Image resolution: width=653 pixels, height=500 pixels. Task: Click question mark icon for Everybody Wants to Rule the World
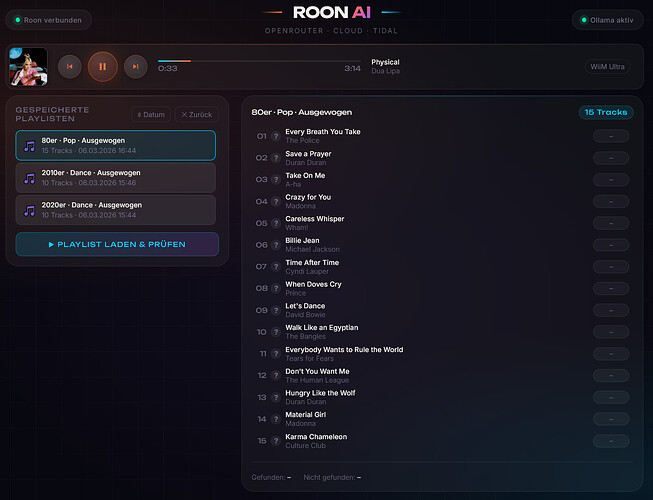pyautogui.click(x=276, y=354)
